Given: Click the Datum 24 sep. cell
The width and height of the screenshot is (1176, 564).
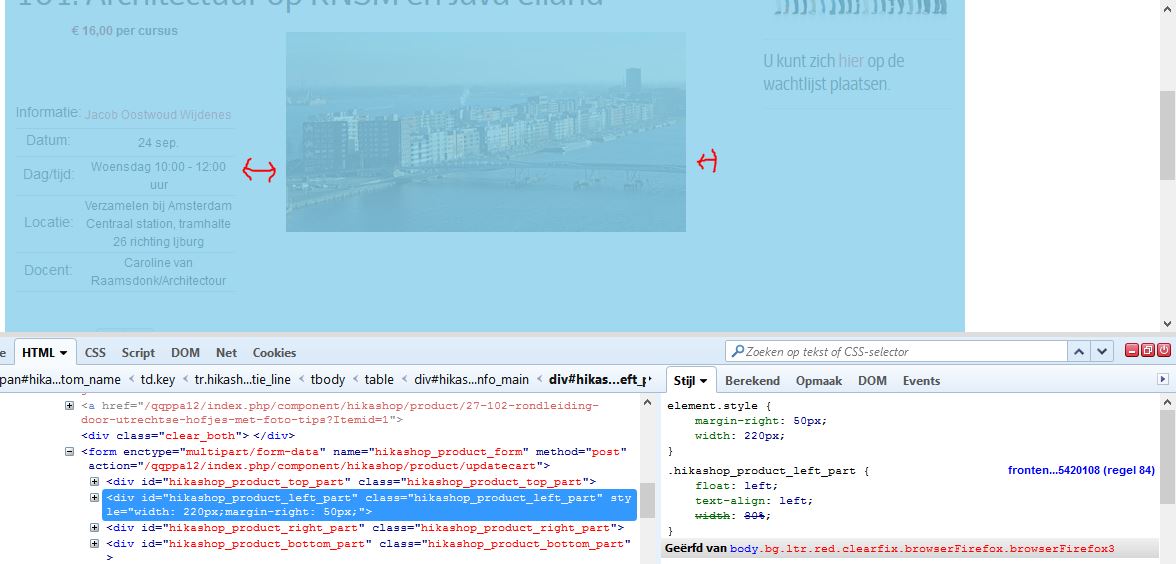Looking at the screenshot, I should pyautogui.click(x=158, y=142).
